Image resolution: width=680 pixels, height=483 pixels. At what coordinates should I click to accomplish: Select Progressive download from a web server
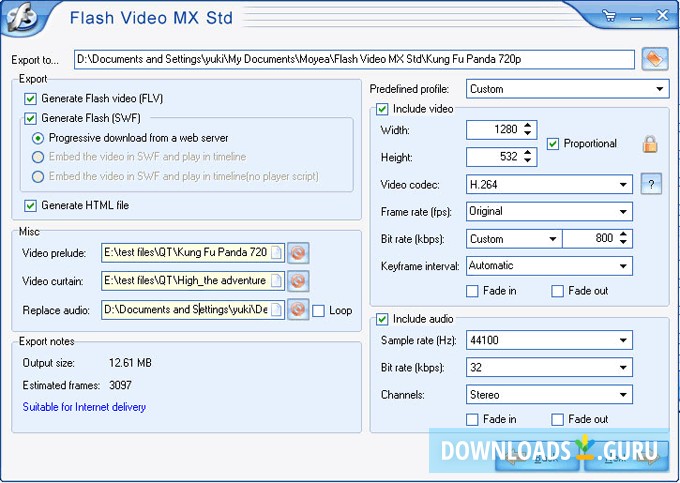(x=38, y=138)
